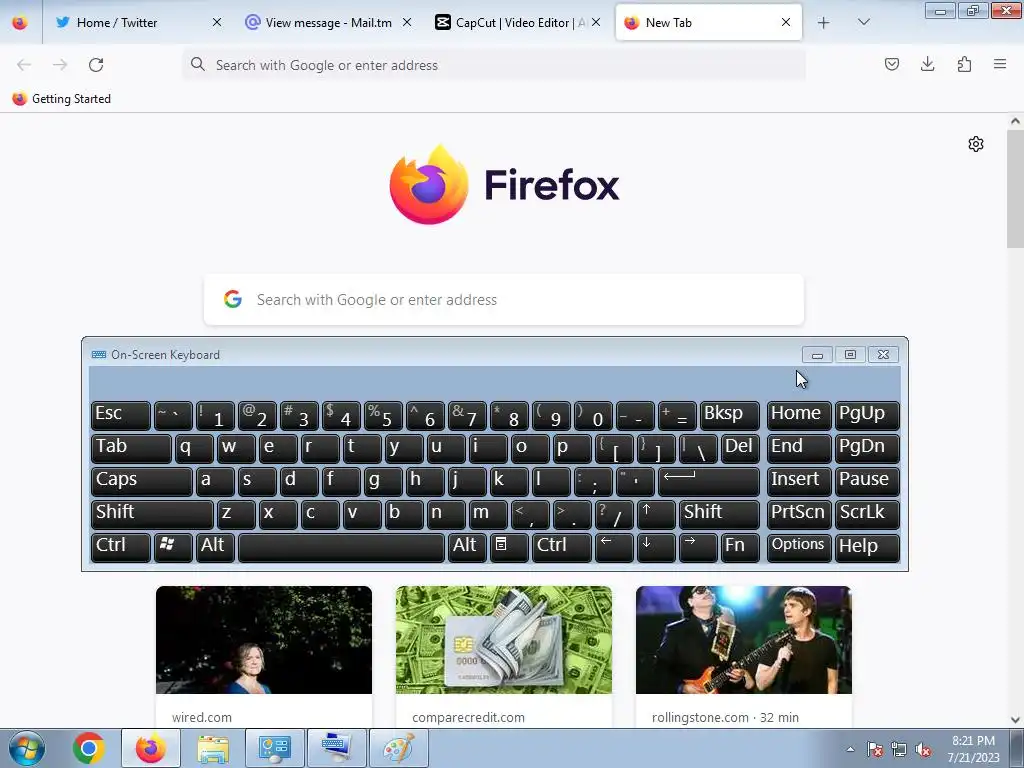Open Windows Explorer from the taskbar
1024x768 pixels.
tap(212, 748)
